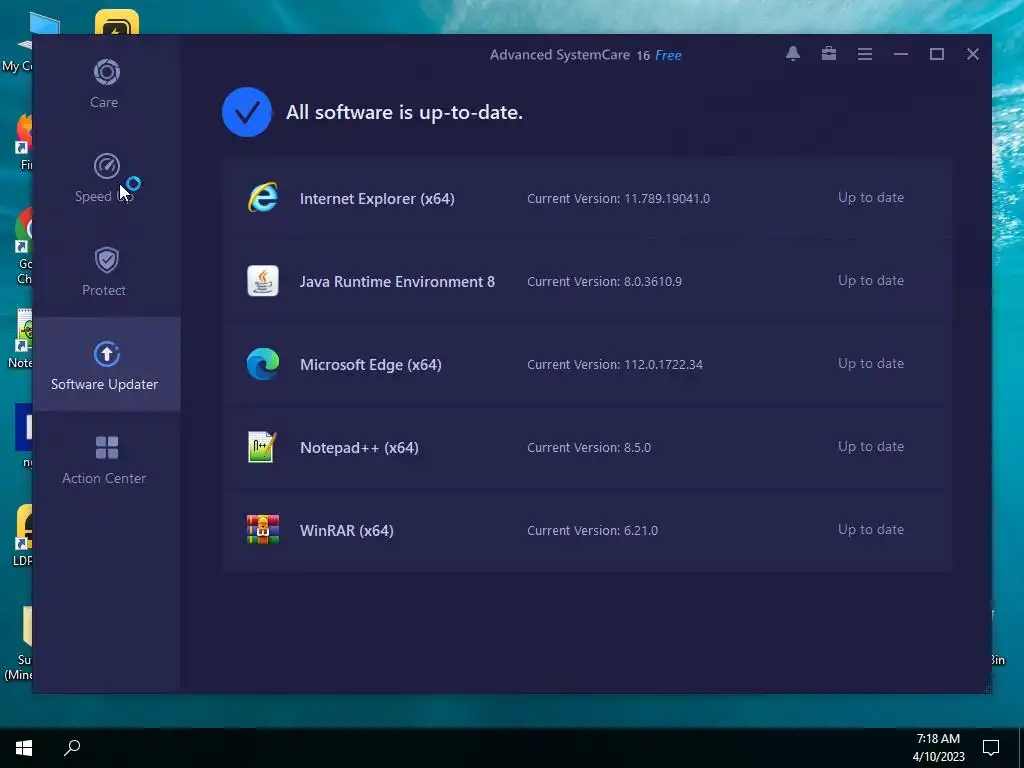
Task: Select the Microsoft Edge (x64) name
Action: click(x=370, y=364)
